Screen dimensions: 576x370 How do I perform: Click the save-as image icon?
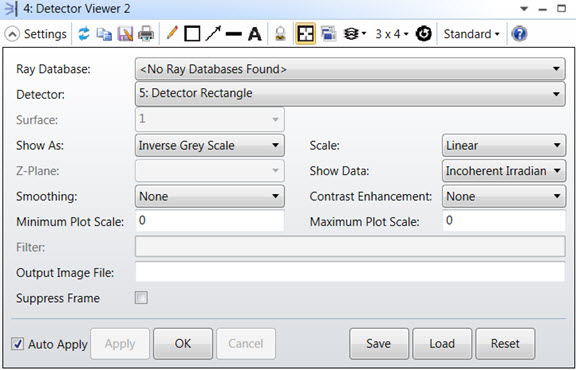click(x=125, y=34)
